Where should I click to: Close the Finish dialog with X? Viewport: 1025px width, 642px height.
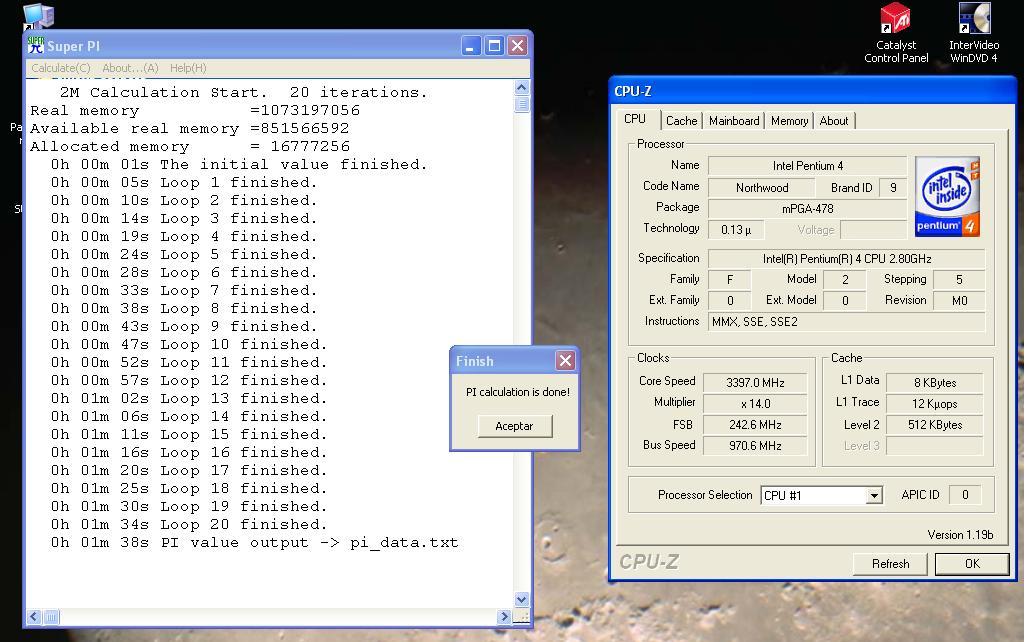pyautogui.click(x=565, y=361)
